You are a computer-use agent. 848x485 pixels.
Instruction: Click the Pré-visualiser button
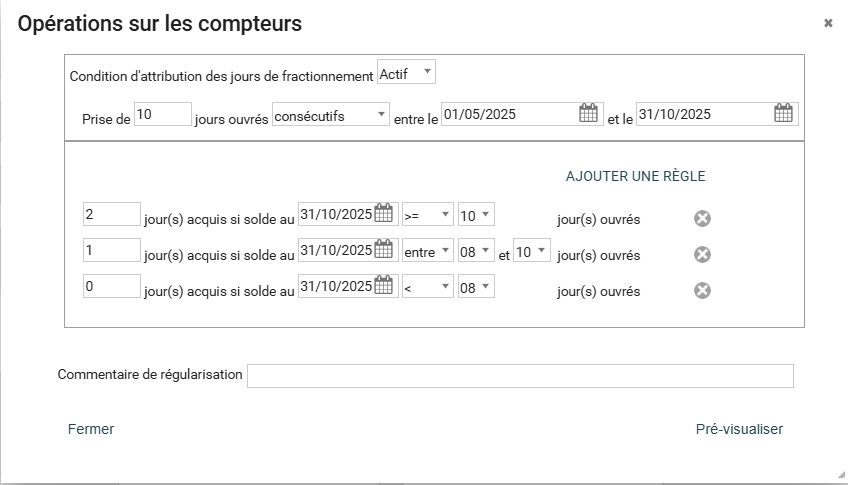(x=739, y=429)
